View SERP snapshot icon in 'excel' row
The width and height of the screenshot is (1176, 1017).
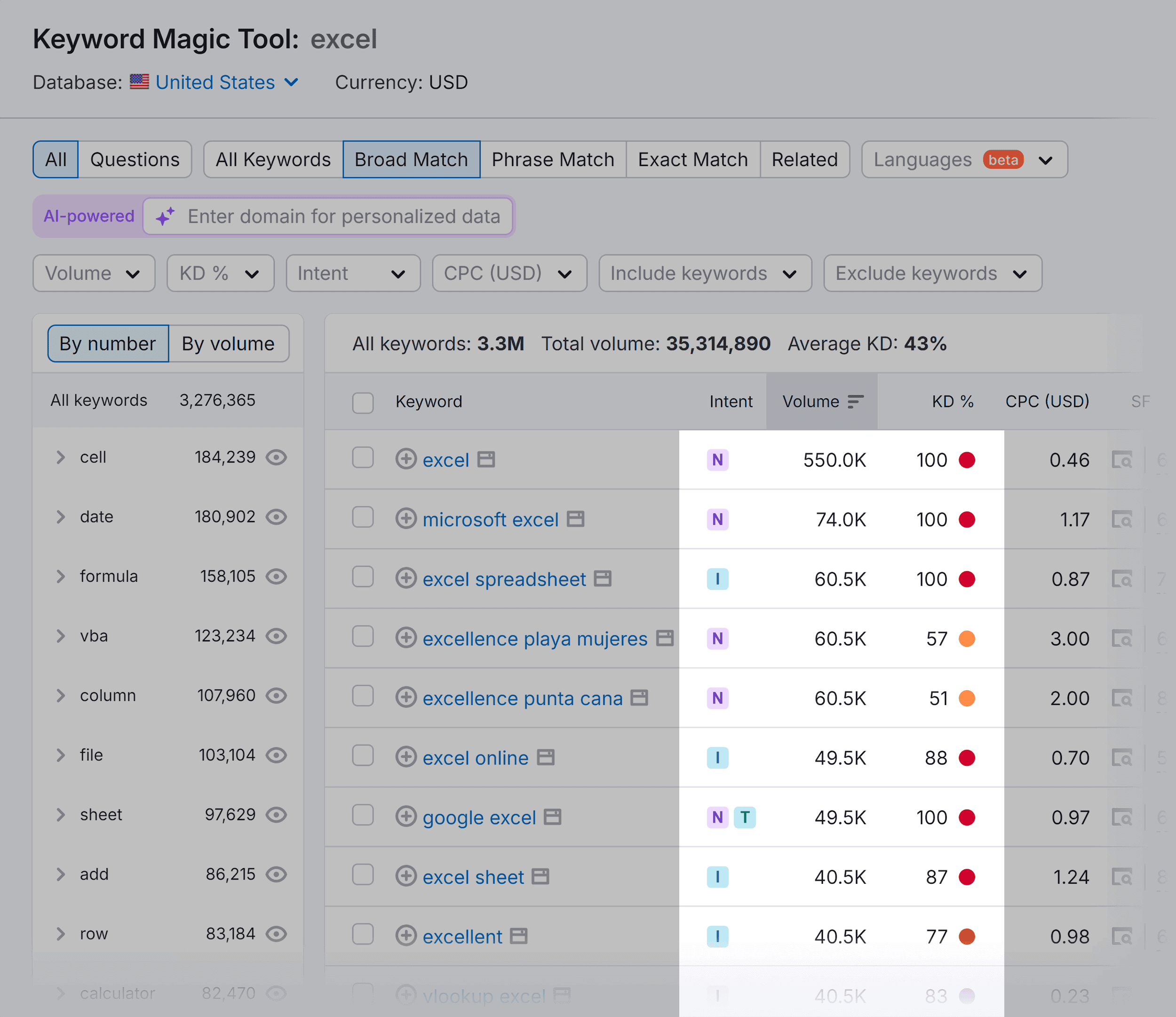tap(1121, 460)
